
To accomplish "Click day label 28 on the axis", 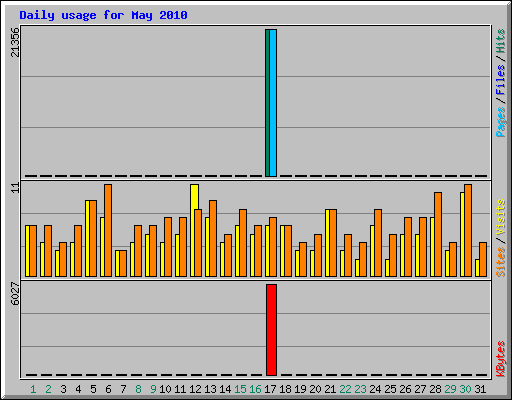I will point(435,389).
